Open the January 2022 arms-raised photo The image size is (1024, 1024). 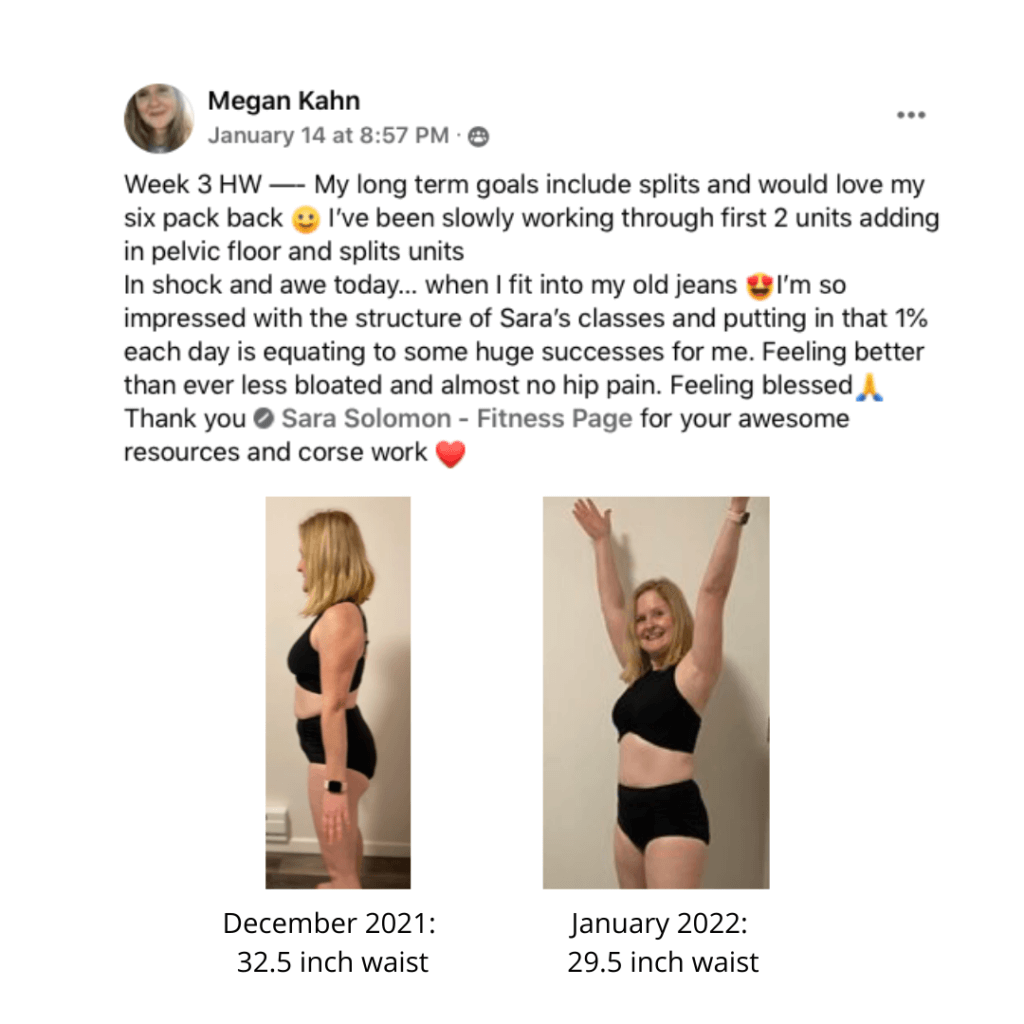[x=656, y=692]
